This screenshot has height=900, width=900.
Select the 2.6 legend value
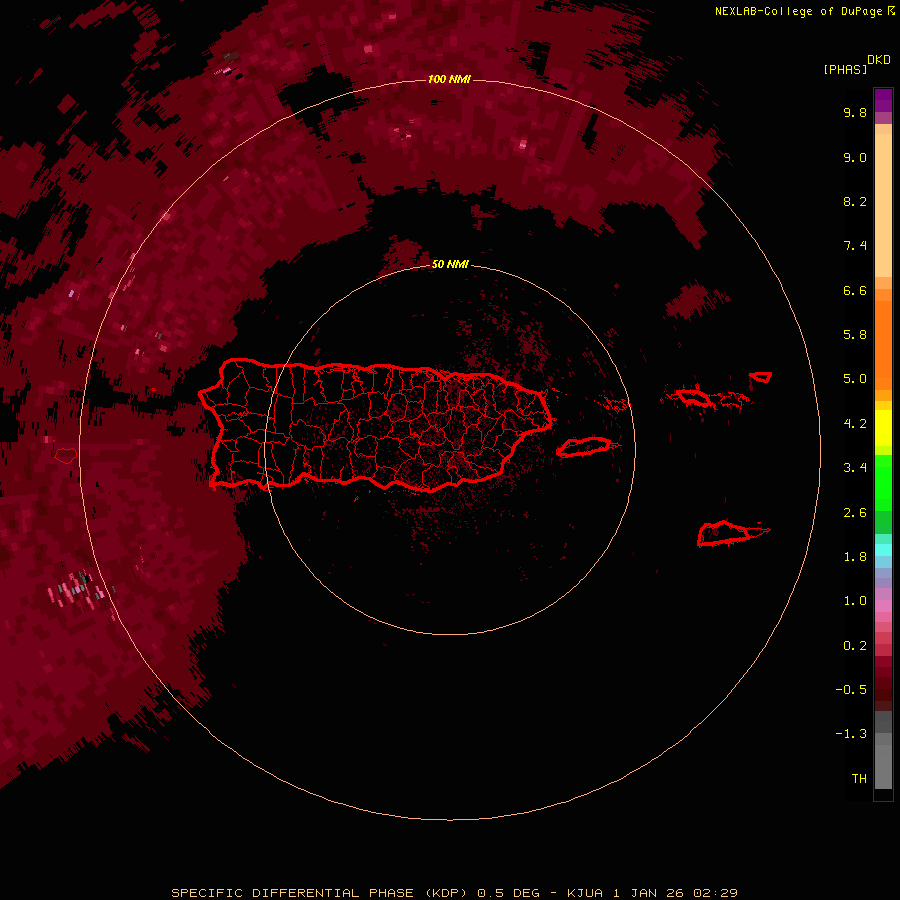click(x=855, y=513)
